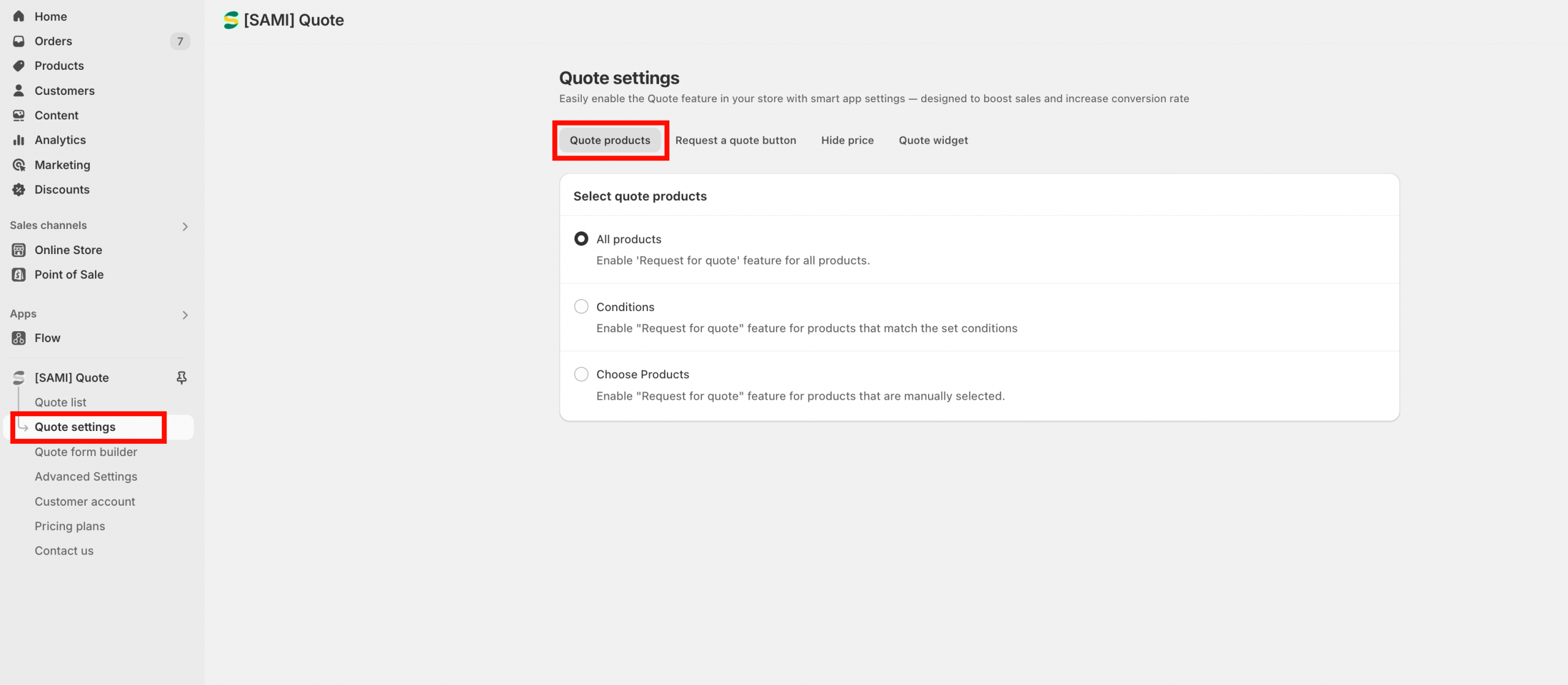Click the Flow app icon
Image resolution: width=1568 pixels, height=685 pixels.
click(x=18, y=338)
